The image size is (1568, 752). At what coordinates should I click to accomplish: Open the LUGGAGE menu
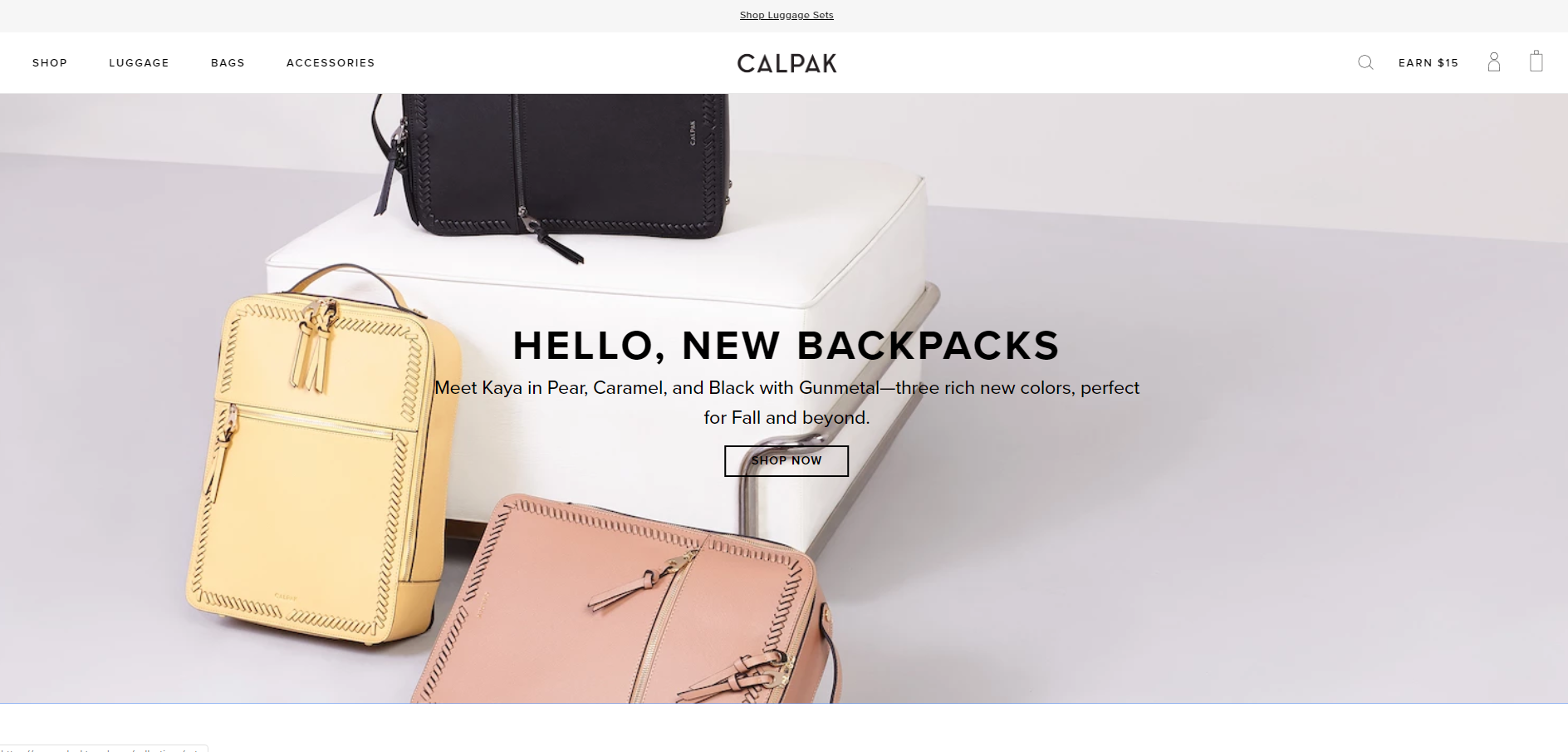(139, 63)
